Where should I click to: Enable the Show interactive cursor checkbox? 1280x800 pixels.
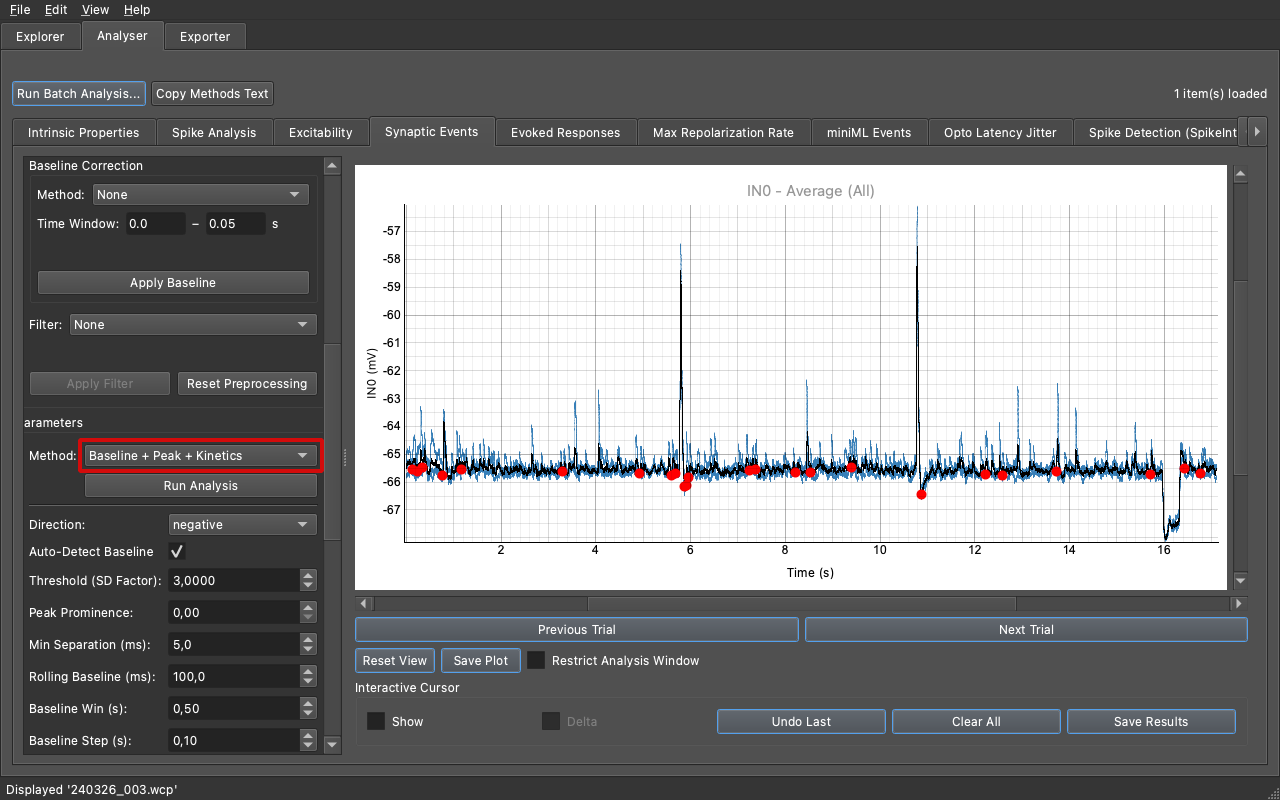[x=376, y=722]
